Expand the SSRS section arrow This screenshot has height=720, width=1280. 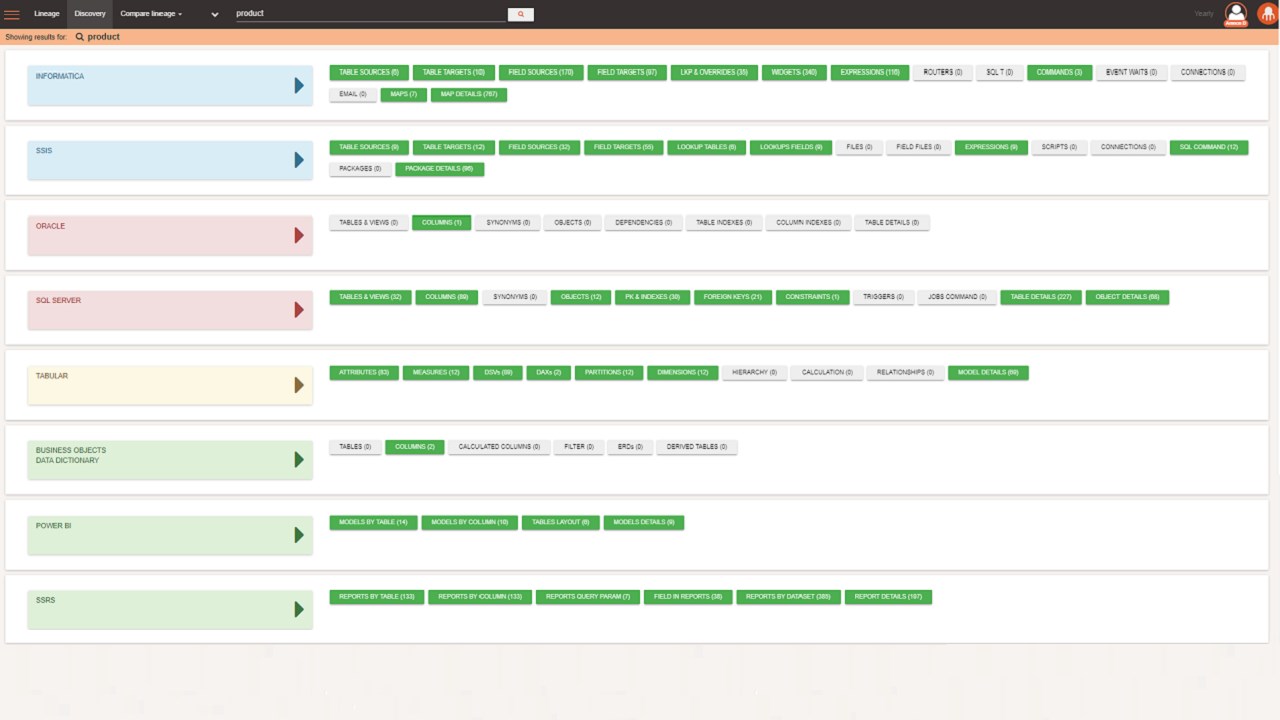(x=299, y=609)
